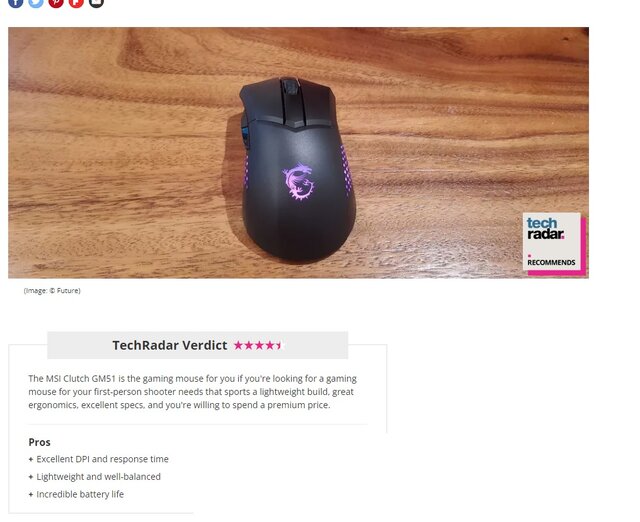This screenshot has height=522, width=640.
Task: Click plus bullet beside Lightweight item
Action: (x=31, y=477)
